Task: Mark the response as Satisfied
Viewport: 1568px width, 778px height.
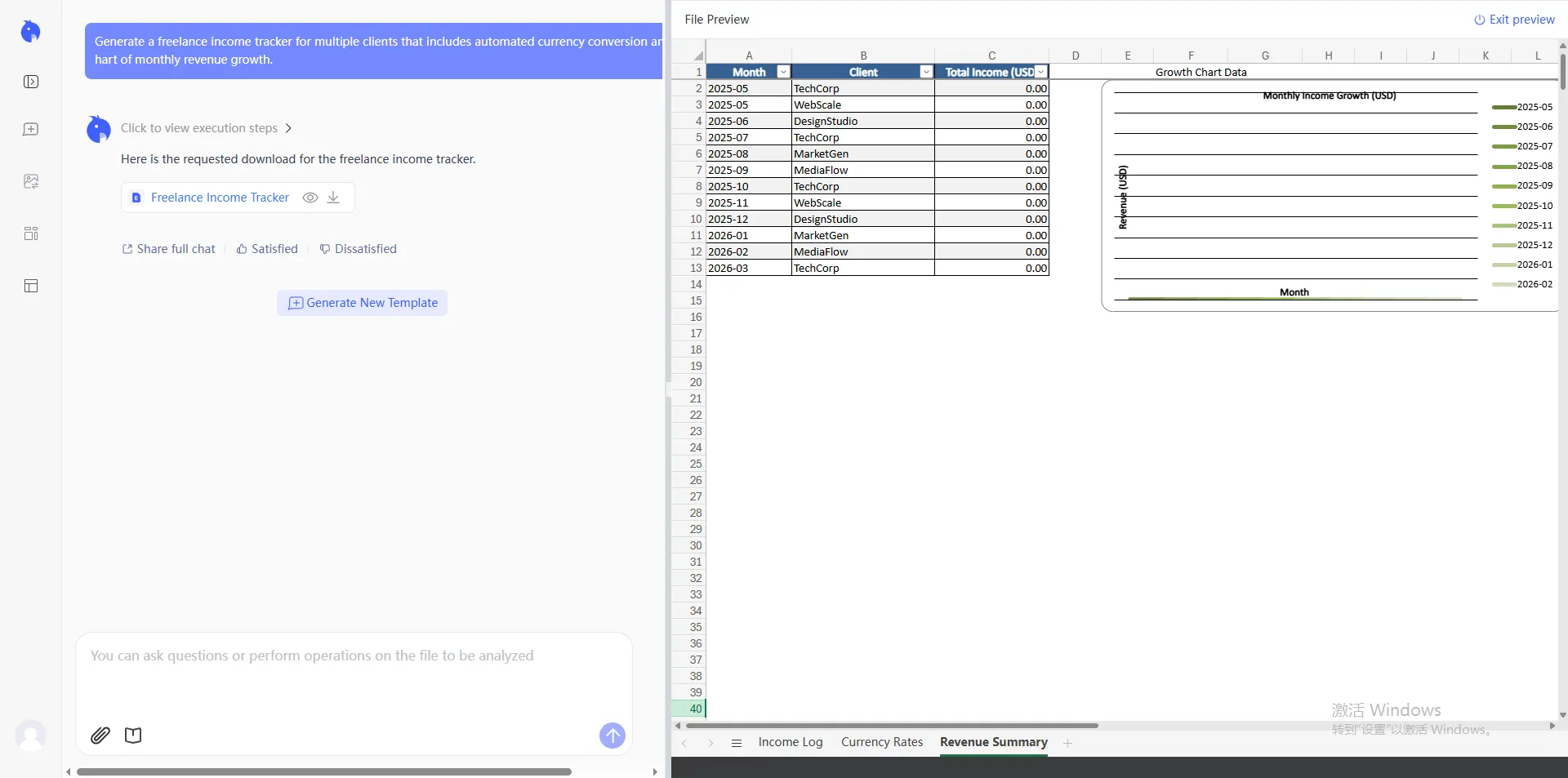Action: click(x=266, y=249)
